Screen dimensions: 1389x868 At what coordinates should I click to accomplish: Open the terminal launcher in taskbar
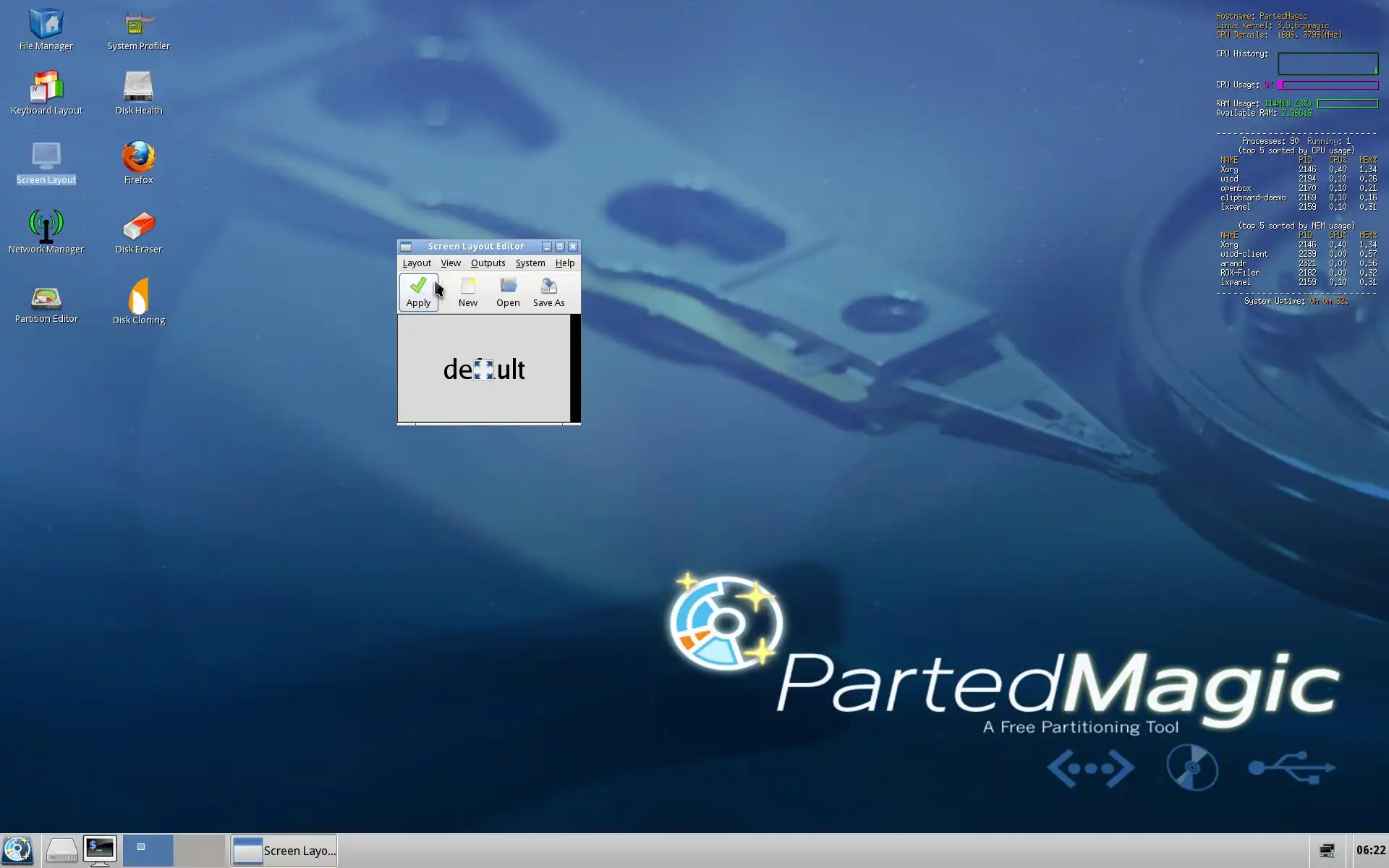click(99, 851)
